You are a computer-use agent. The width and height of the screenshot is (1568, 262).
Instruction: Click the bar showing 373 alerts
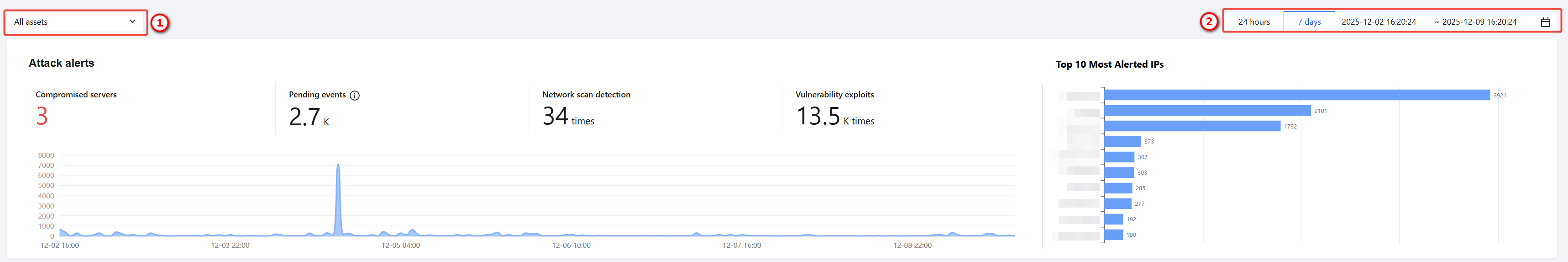point(1122,141)
